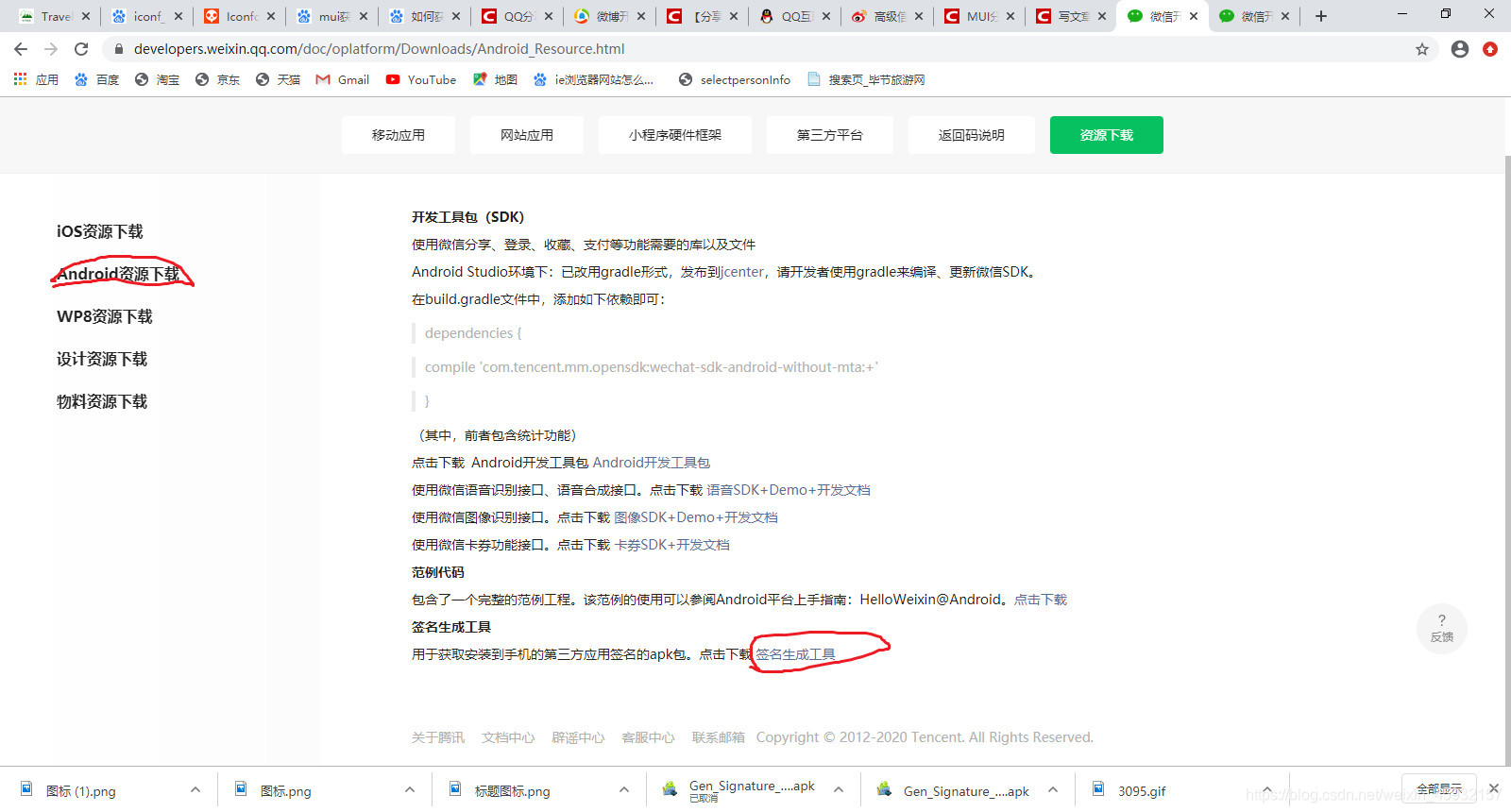Open iOS资源下载 in the sidebar

[100, 231]
